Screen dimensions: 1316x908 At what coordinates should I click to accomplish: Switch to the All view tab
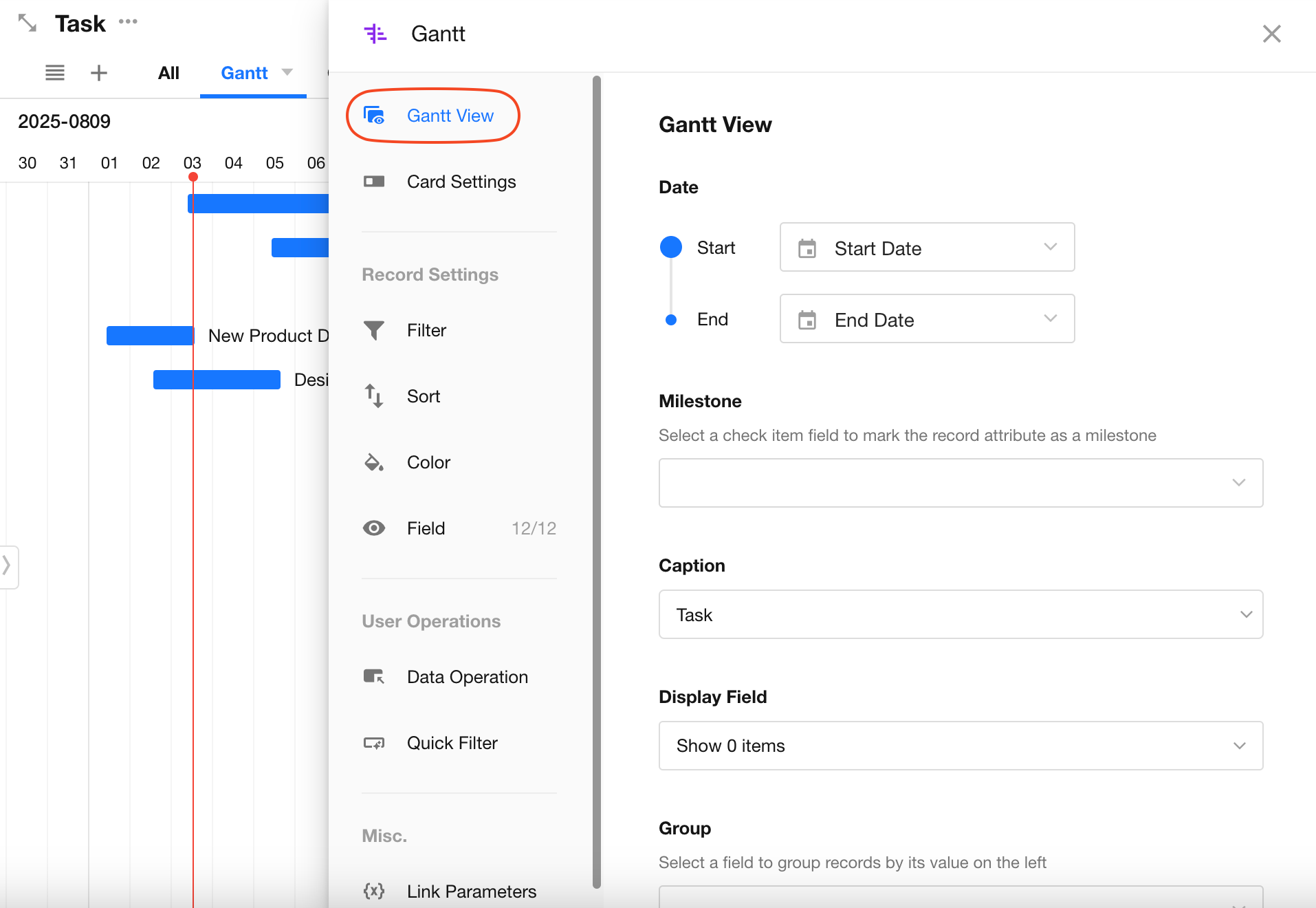(x=168, y=73)
